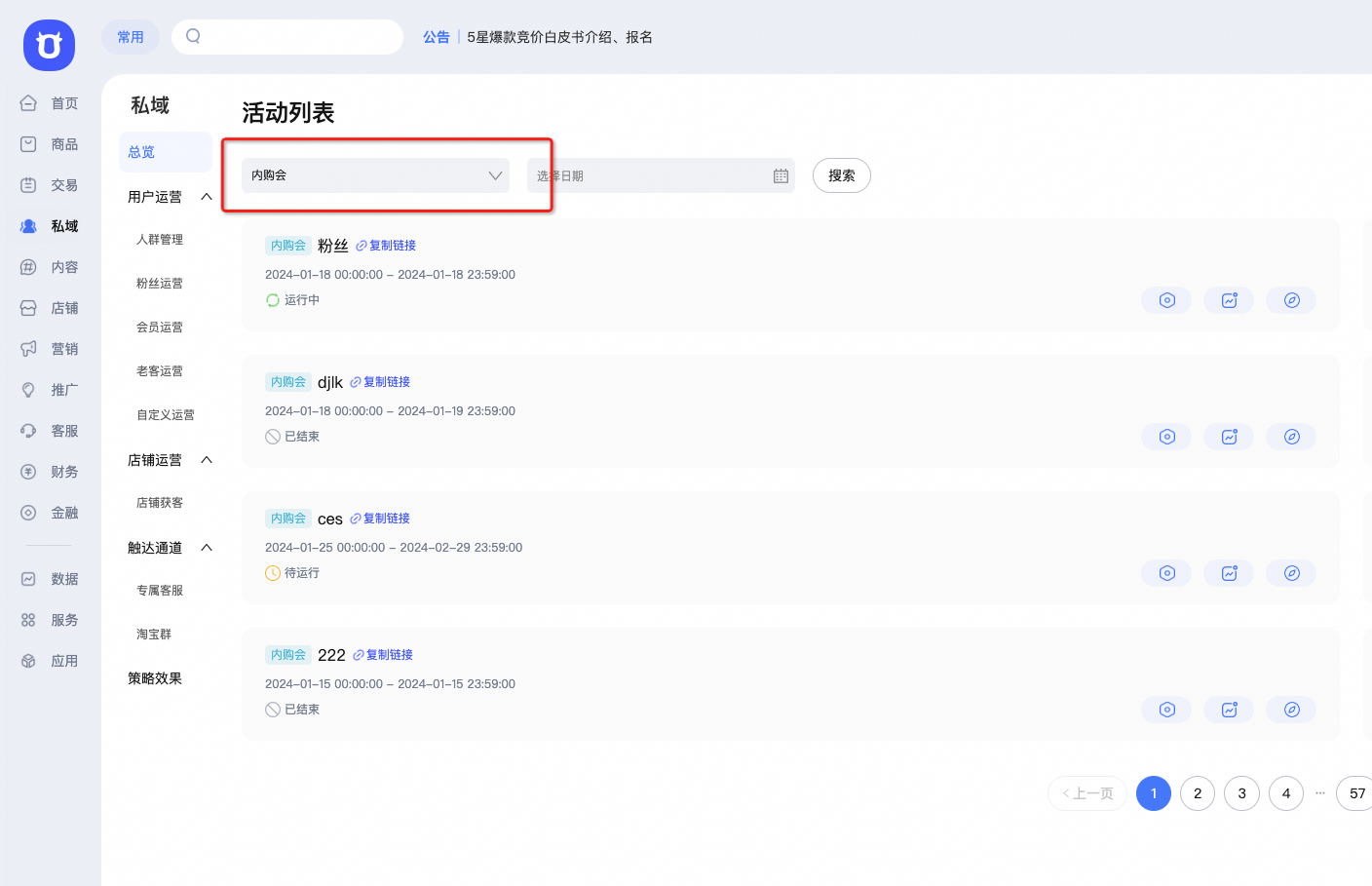Click pagination ellipsis to jump pages
Image resolution: width=1372 pixels, height=886 pixels.
[1320, 793]
